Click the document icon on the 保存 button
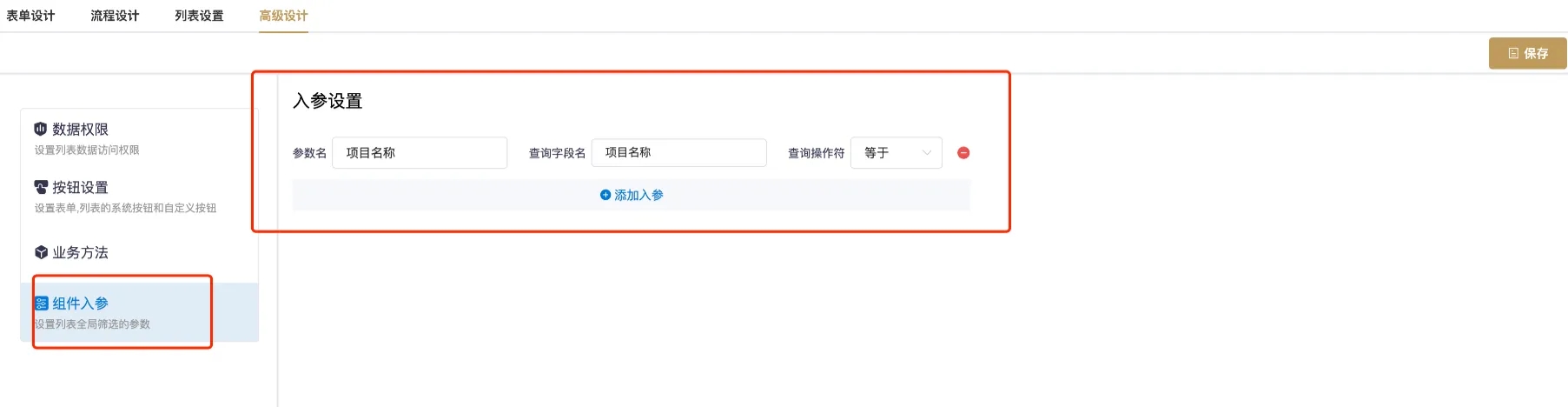1568x407 pixels. [x=1513, y=53]
